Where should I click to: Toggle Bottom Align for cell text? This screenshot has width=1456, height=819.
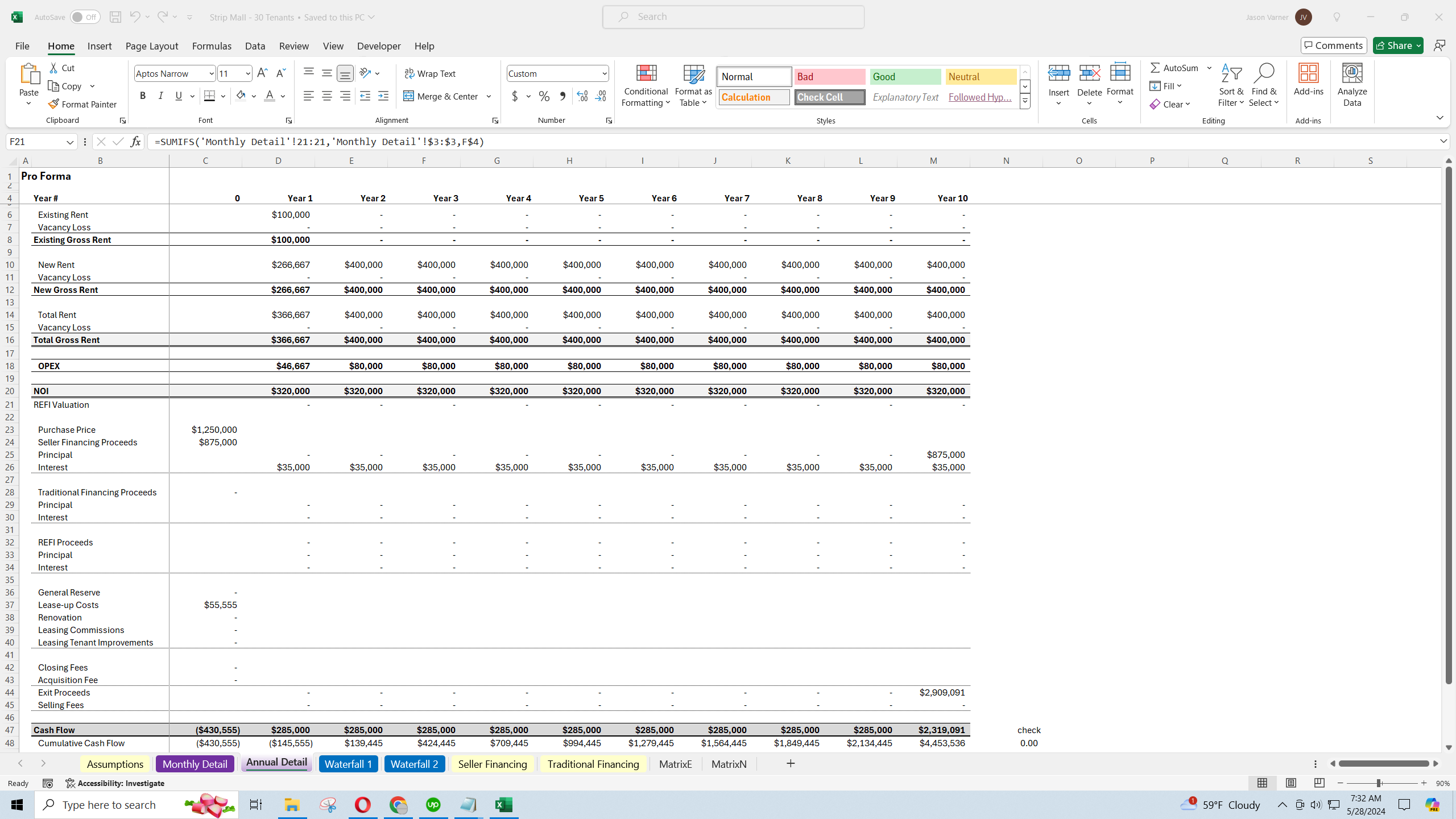point(345,73)
